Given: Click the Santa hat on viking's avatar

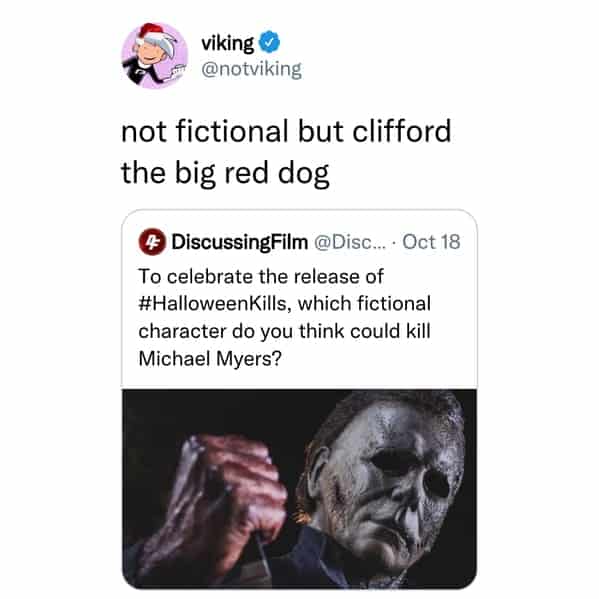Looking at the screenshot, I should point(155,34).
